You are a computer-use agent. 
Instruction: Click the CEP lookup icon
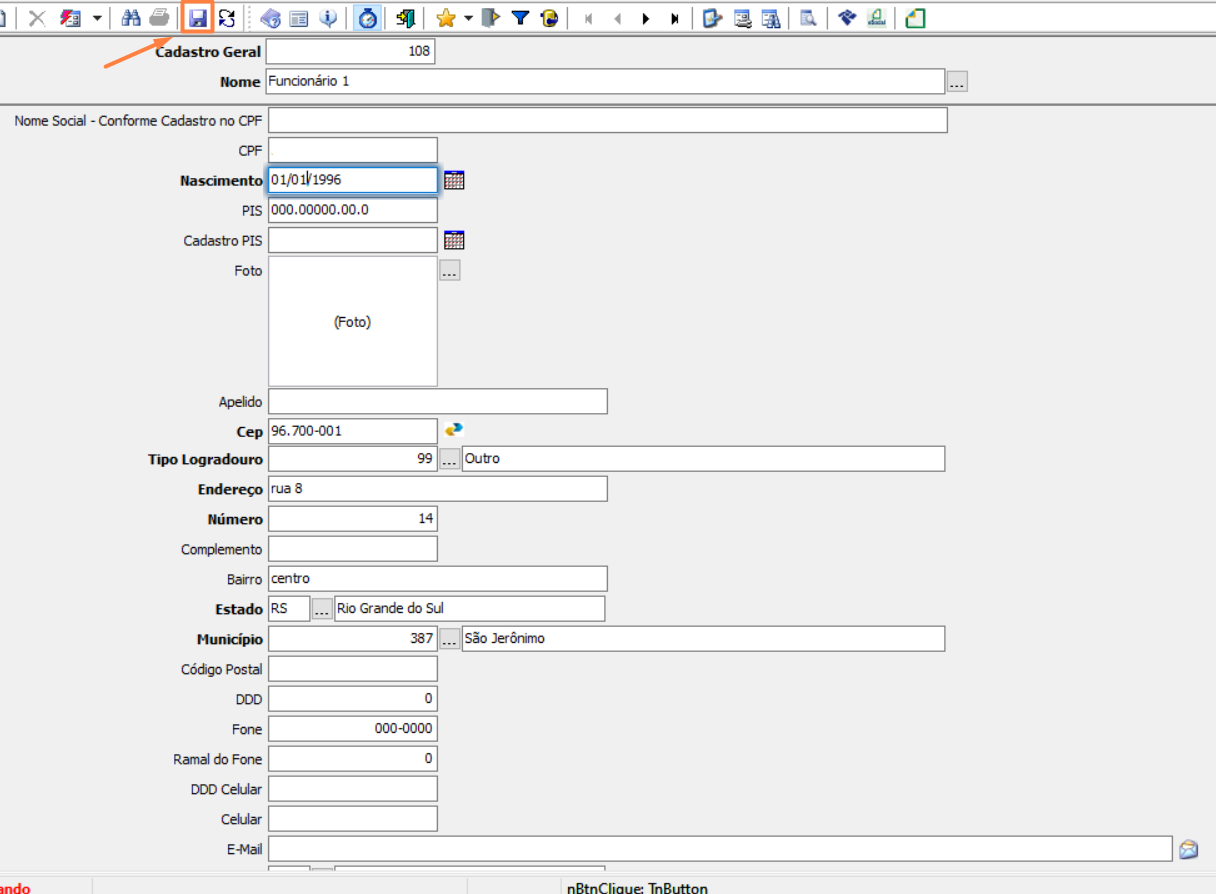[454, 430]
